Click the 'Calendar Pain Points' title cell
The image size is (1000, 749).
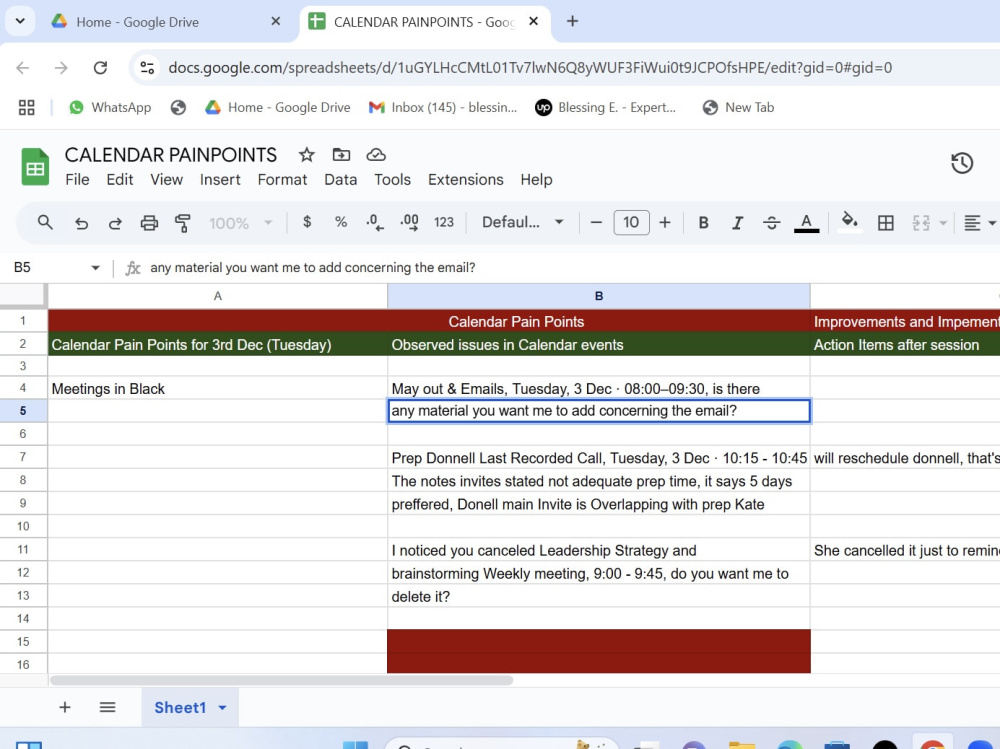pyautogui.click(x=516, y=321)
